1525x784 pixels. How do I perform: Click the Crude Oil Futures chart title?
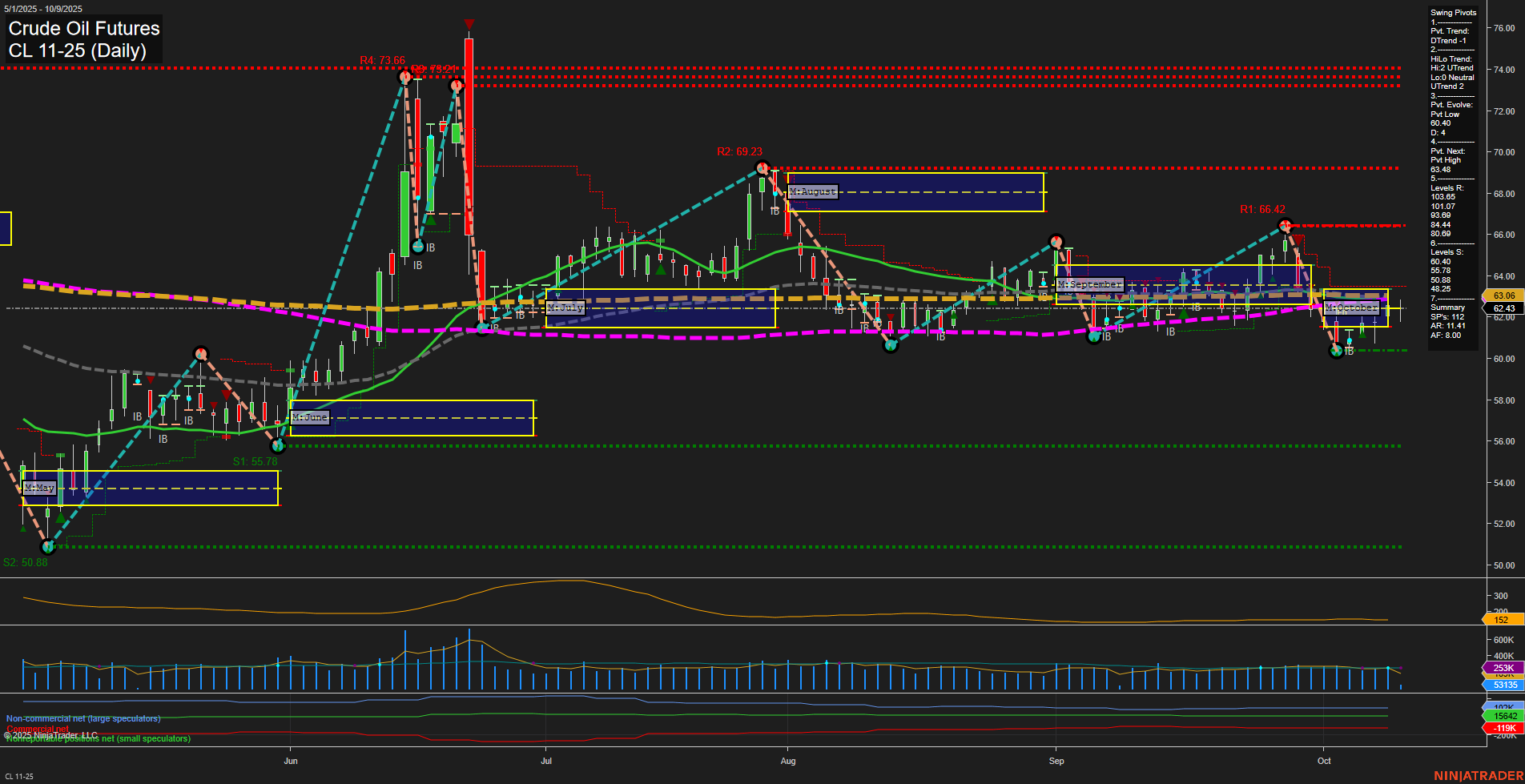tap(83, 29)
